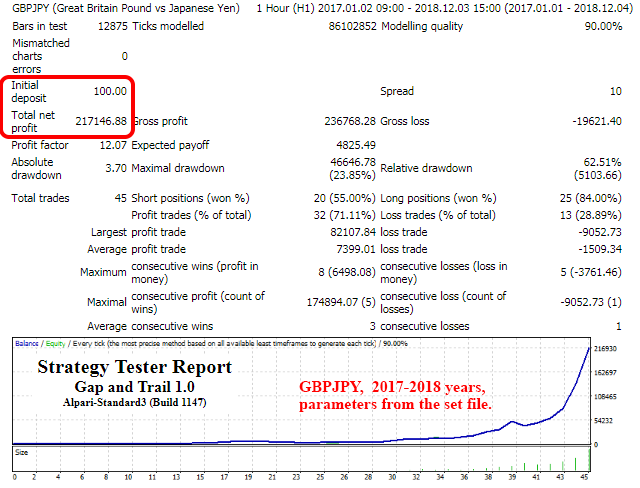
Task: Click the Bars in test value 12875
Action: click(x=107, y=25)
